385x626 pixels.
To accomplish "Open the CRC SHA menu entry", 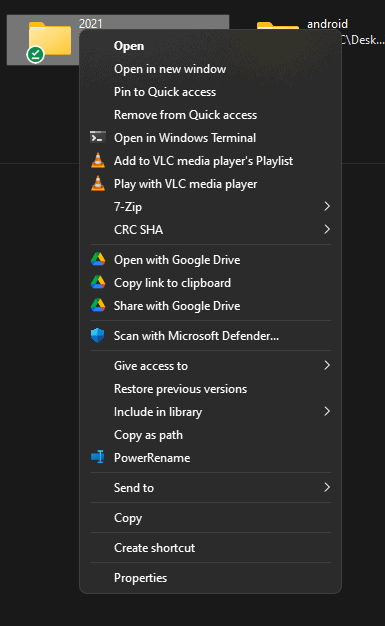I will [210, 230].
